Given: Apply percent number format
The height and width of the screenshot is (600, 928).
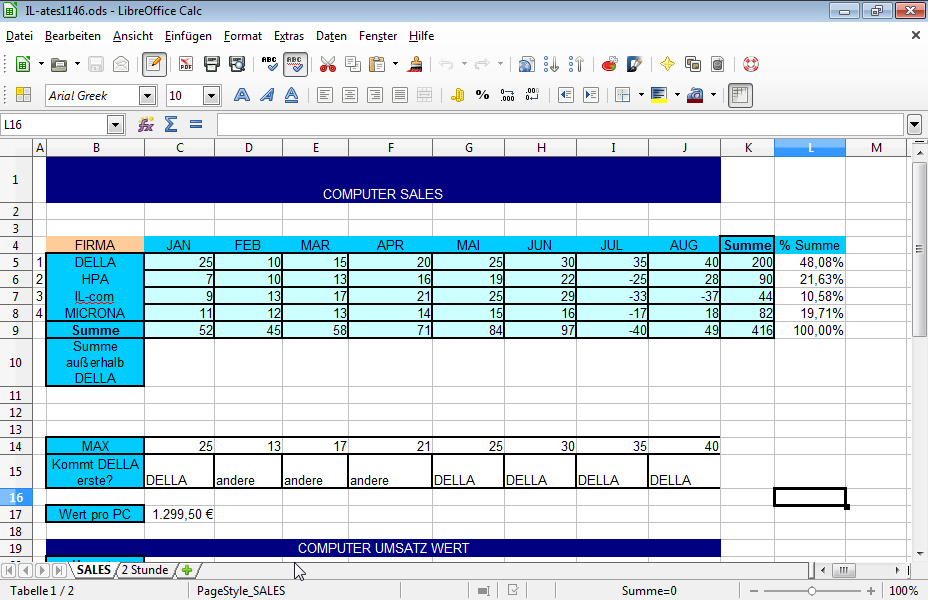Looking at the screenshot, I should 482,95.
